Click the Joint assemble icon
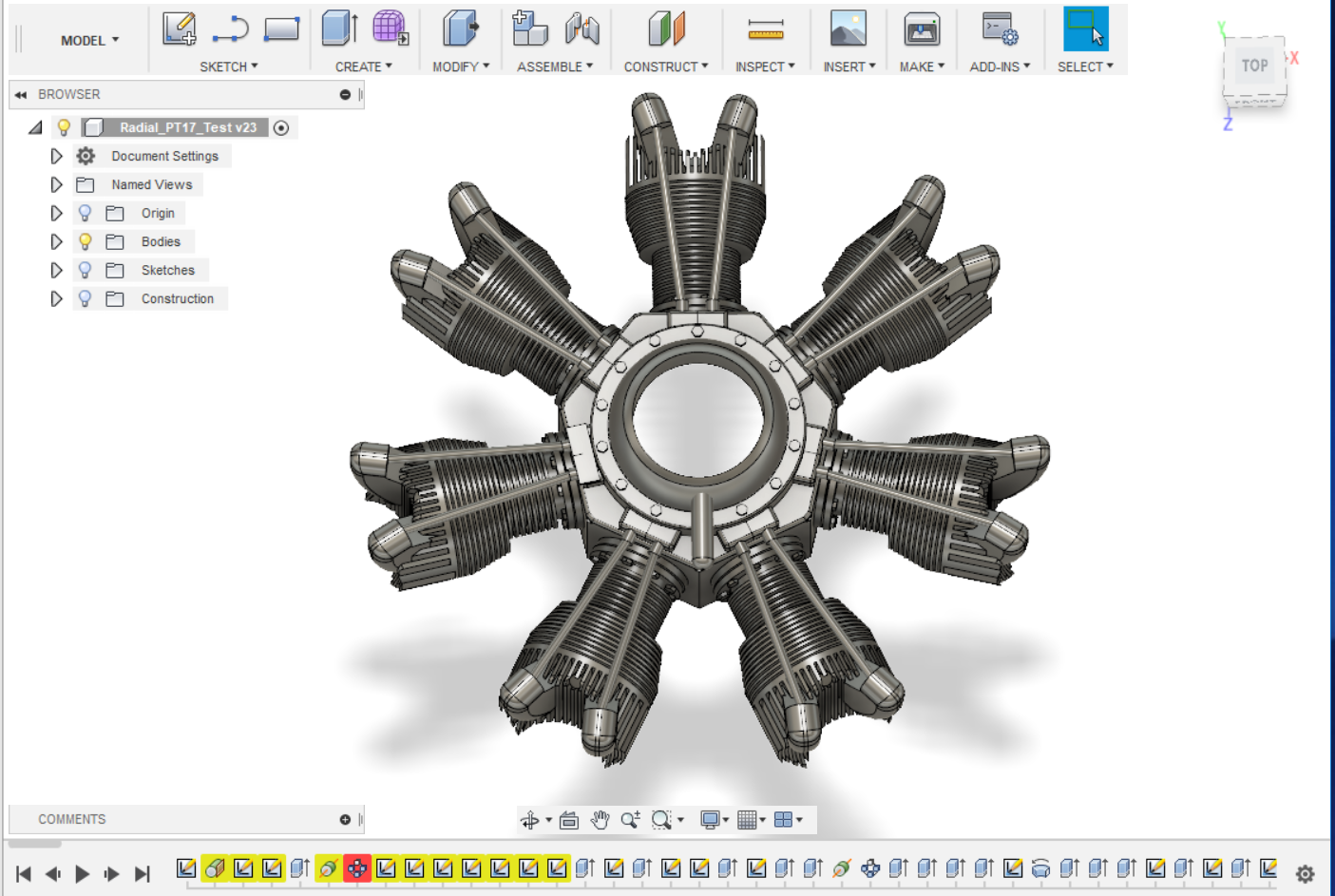1335x896 pixels. (582, 29)
